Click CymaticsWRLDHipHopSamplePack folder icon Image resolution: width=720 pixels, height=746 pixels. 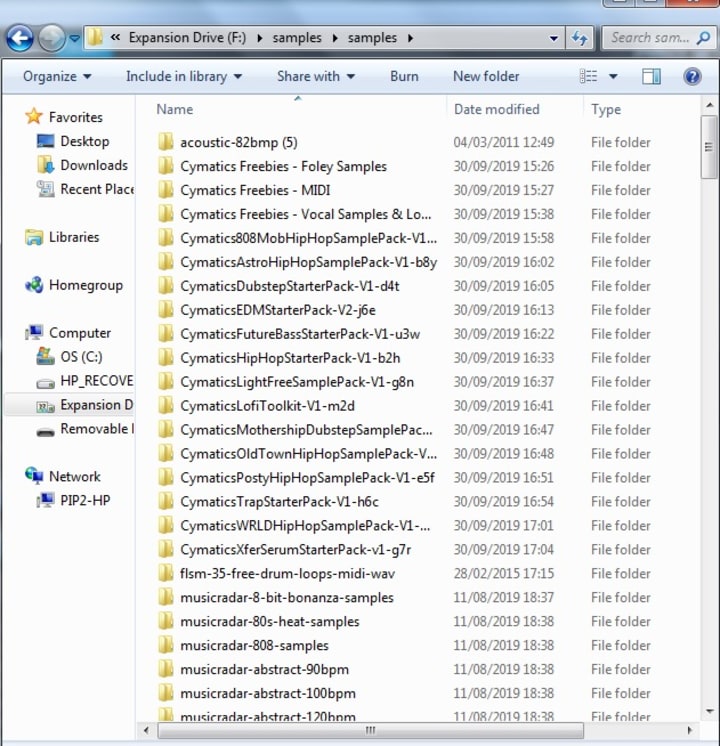point(166,525)
